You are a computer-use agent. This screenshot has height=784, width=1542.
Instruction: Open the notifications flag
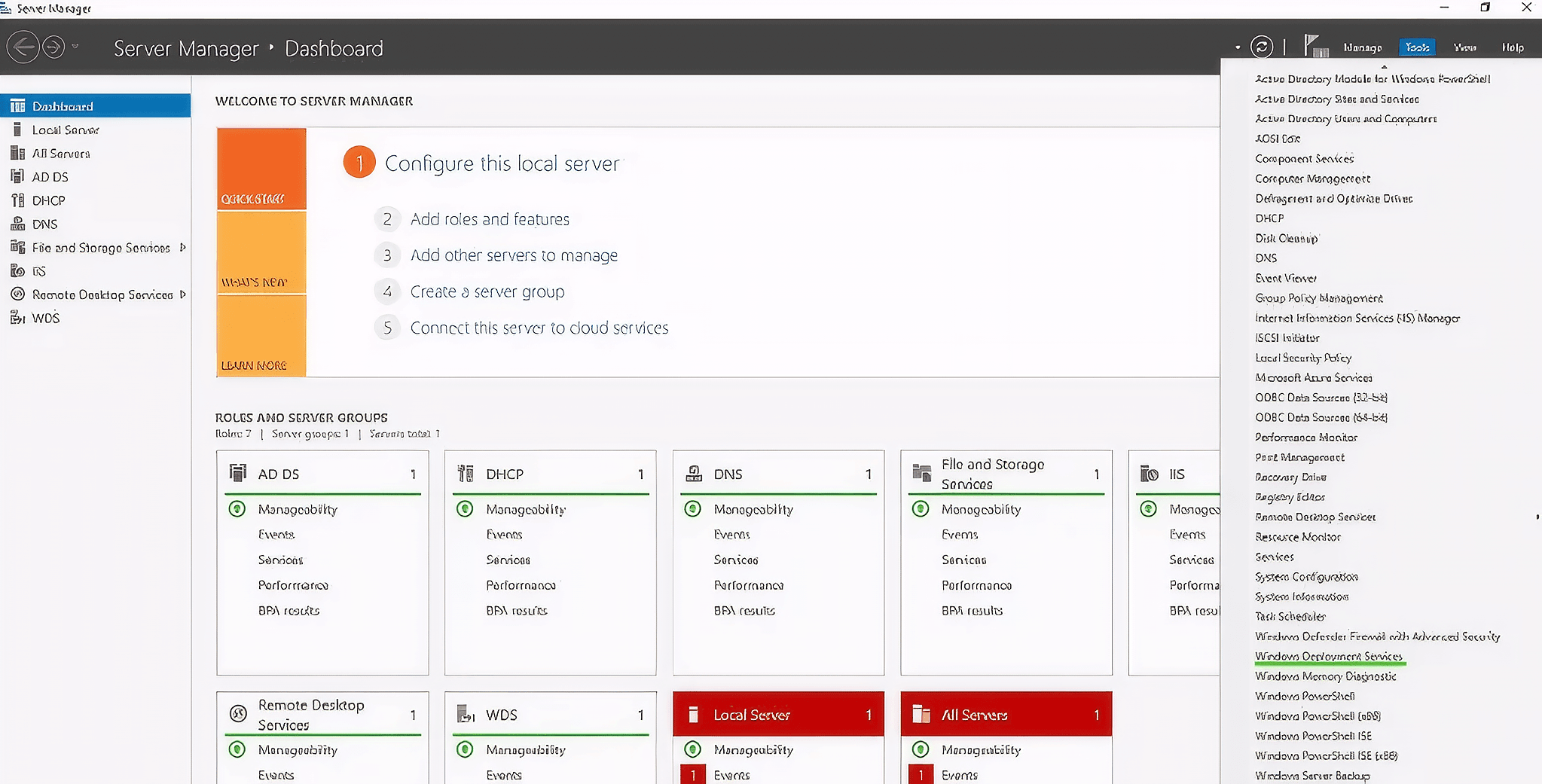pyautogui.click(x=1315, y=46)
